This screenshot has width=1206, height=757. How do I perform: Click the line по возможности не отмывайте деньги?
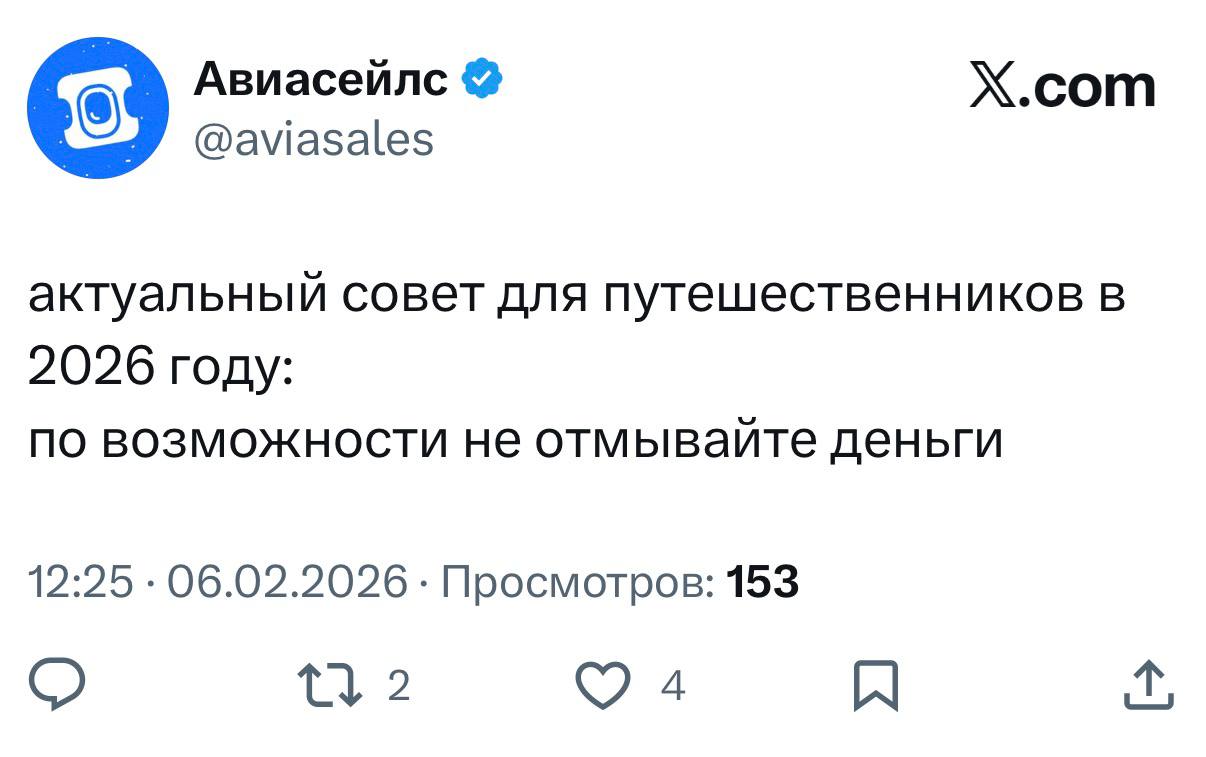pos(514,440)
